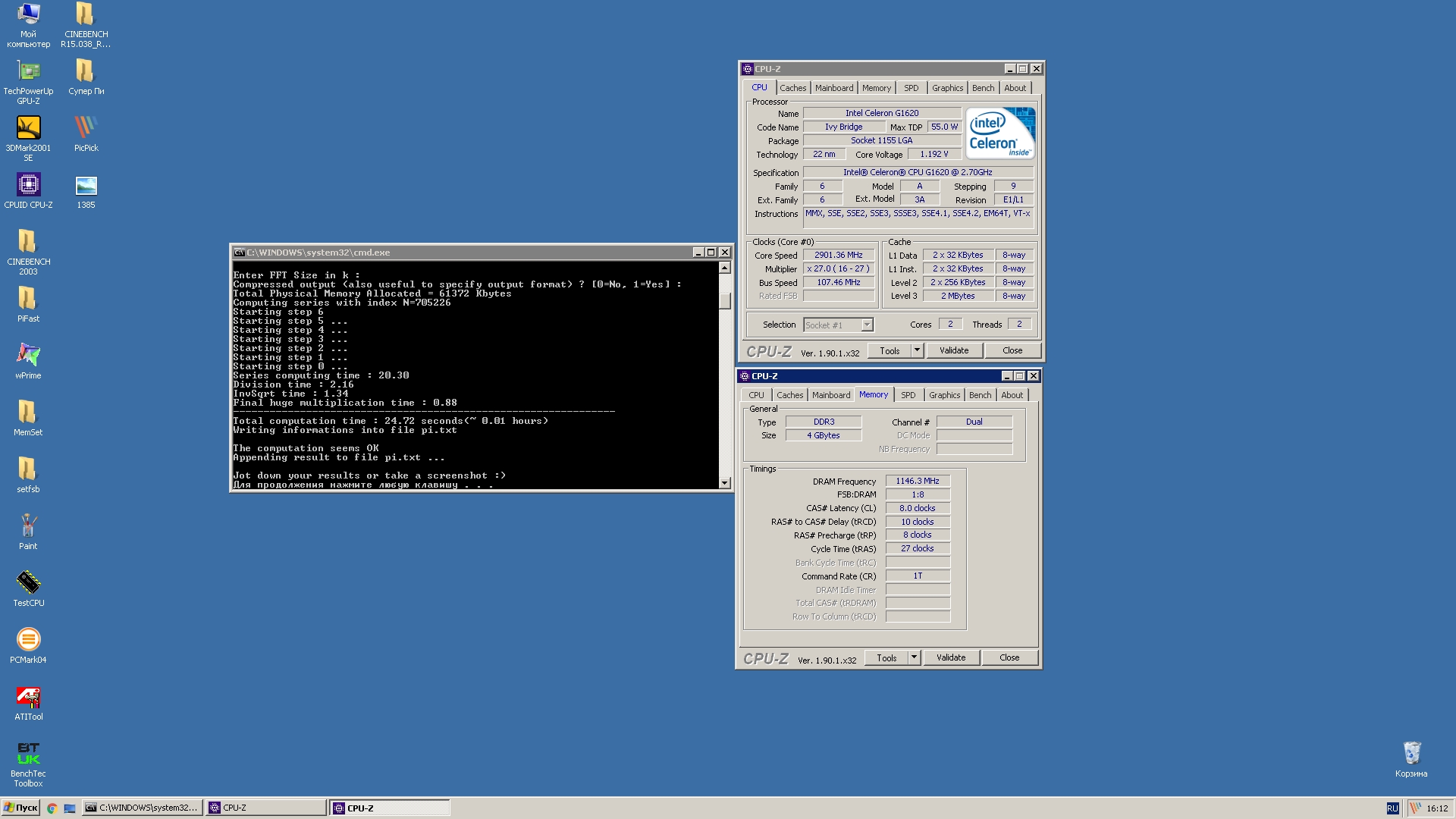Switch to first CPU-Z taskbar button
The height and width of the screenshot is (819, 1456).
point(265,808)
